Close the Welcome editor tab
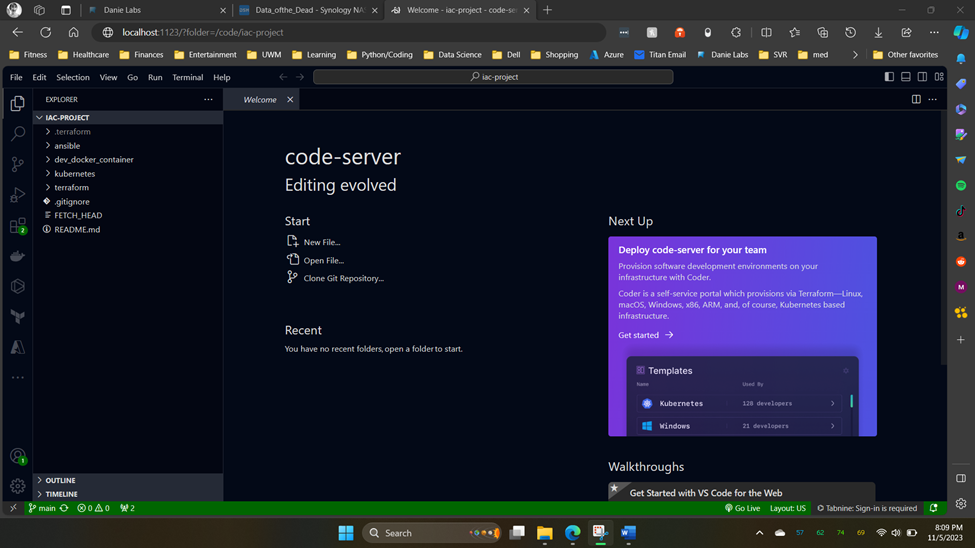 coord(290,100)
